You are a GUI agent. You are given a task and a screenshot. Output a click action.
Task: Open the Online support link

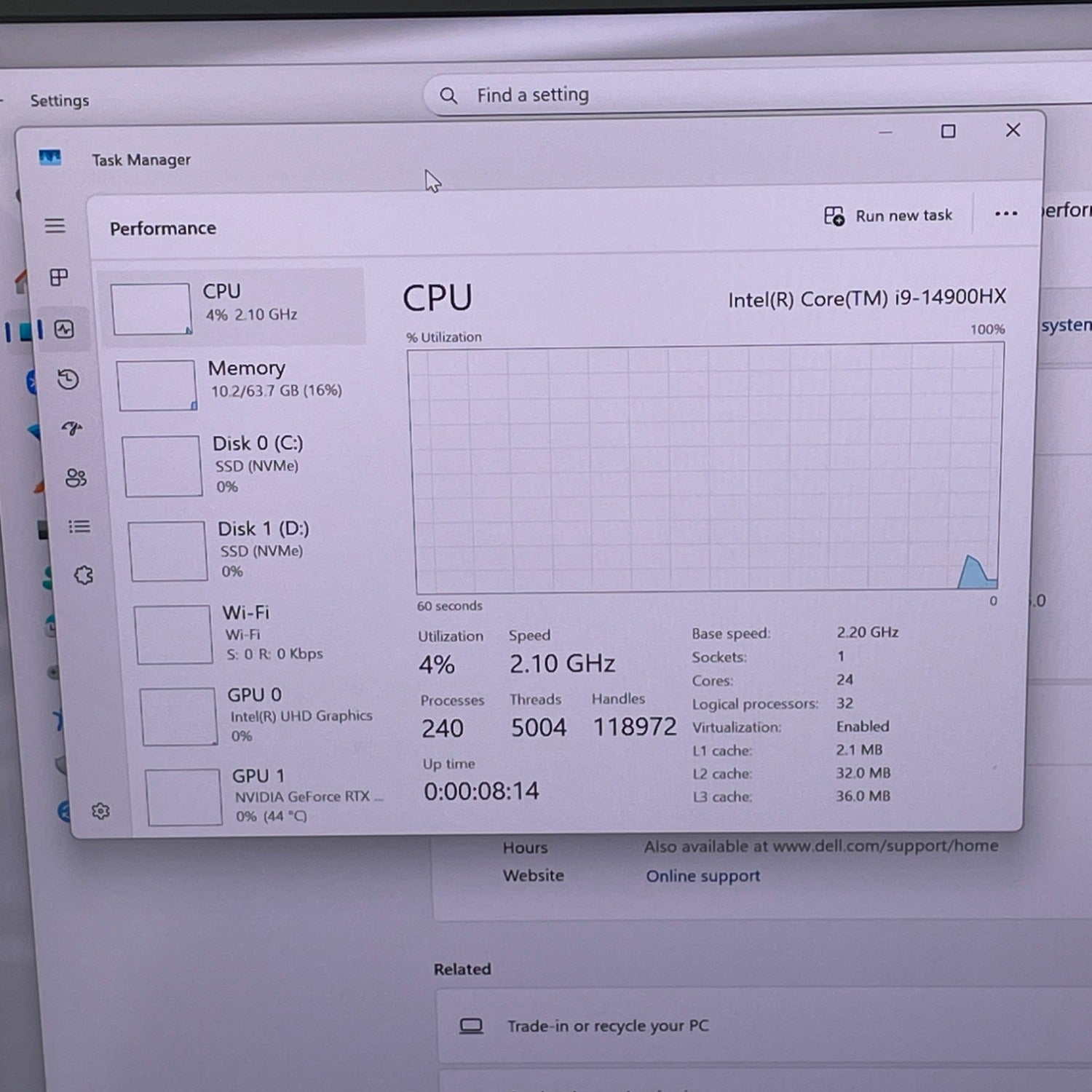tap(703, 876)
